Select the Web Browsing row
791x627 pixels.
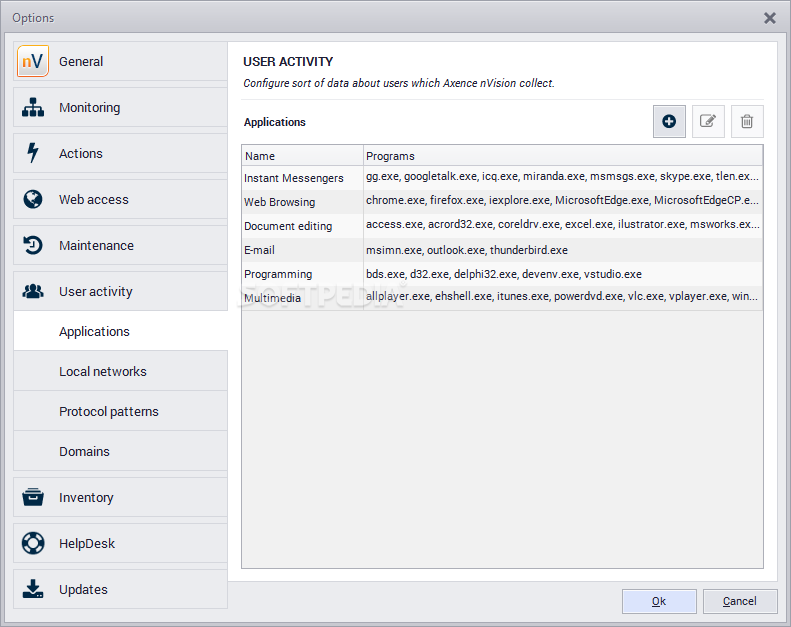[x=502, y=202]
